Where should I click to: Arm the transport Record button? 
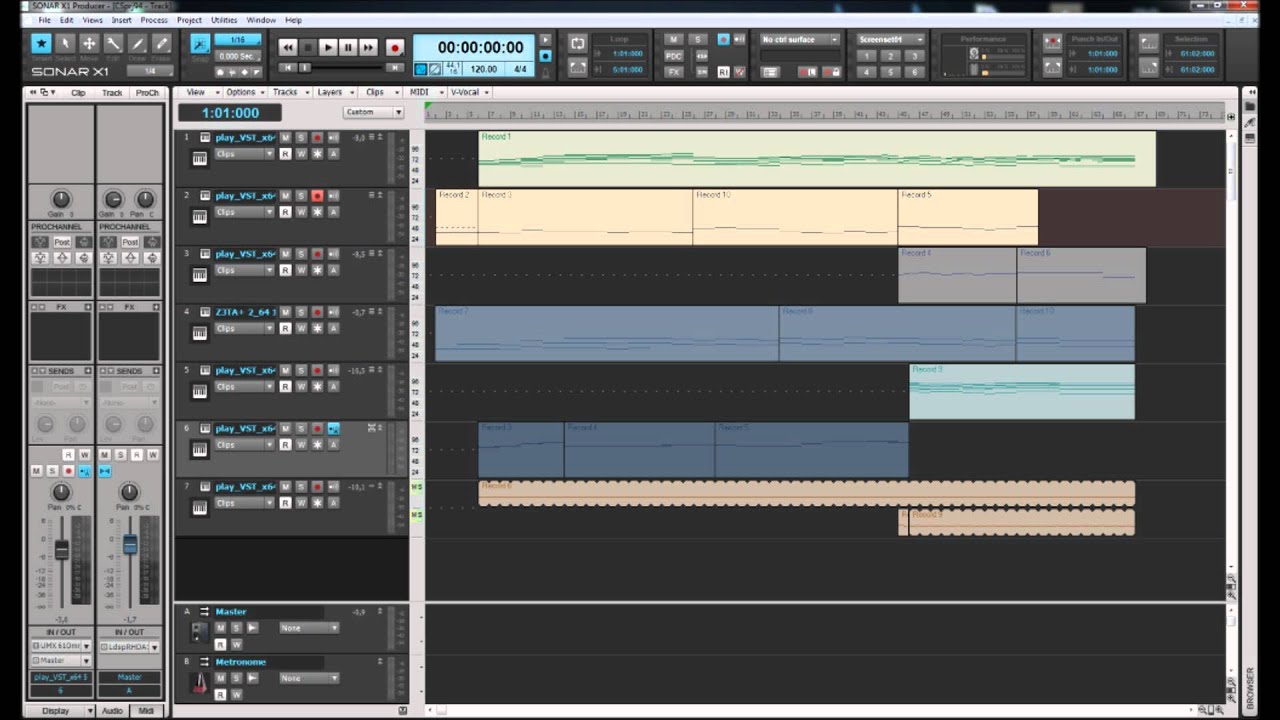point(395,47)
